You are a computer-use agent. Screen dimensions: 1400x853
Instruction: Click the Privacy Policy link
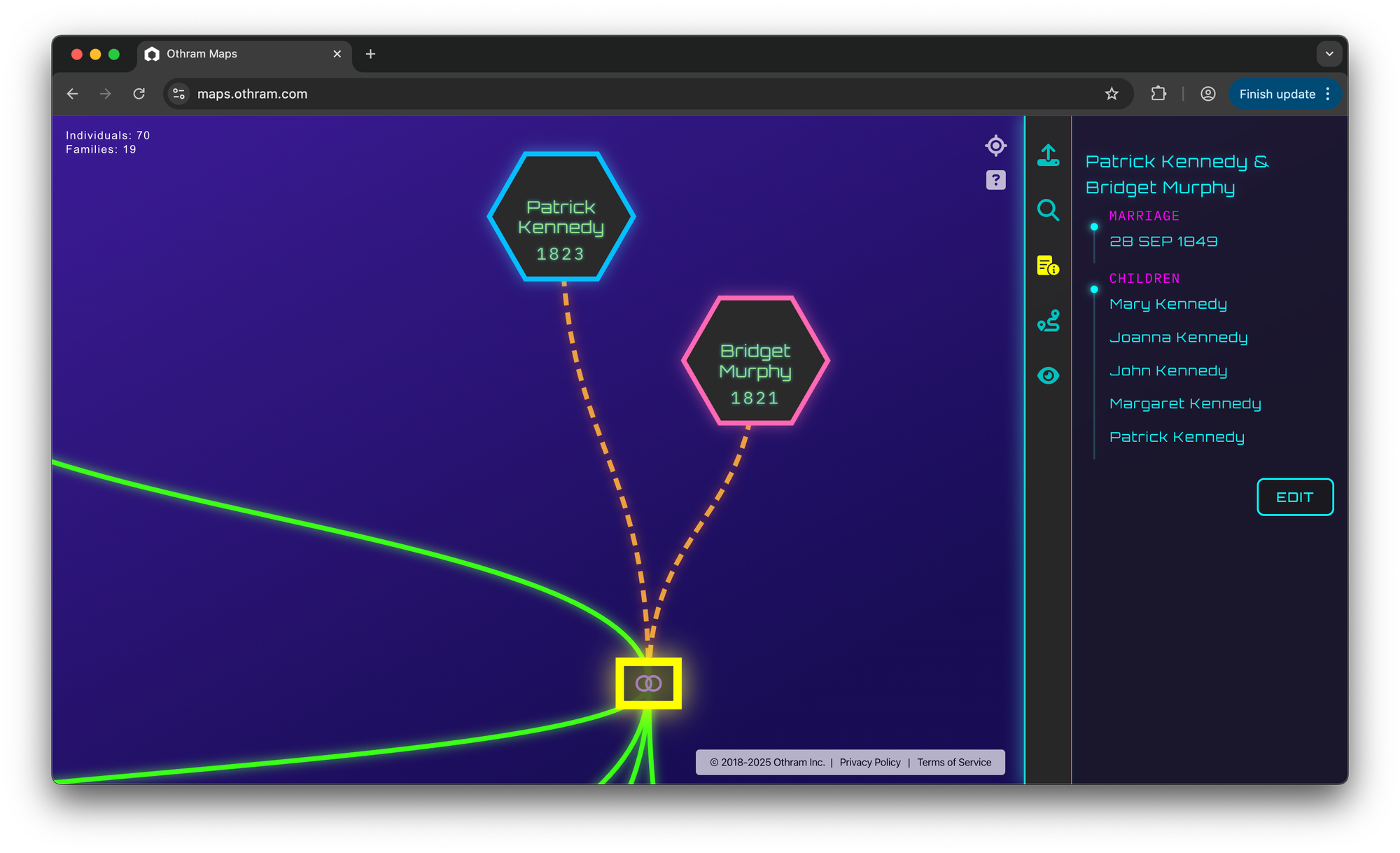[x=869, y=762]
